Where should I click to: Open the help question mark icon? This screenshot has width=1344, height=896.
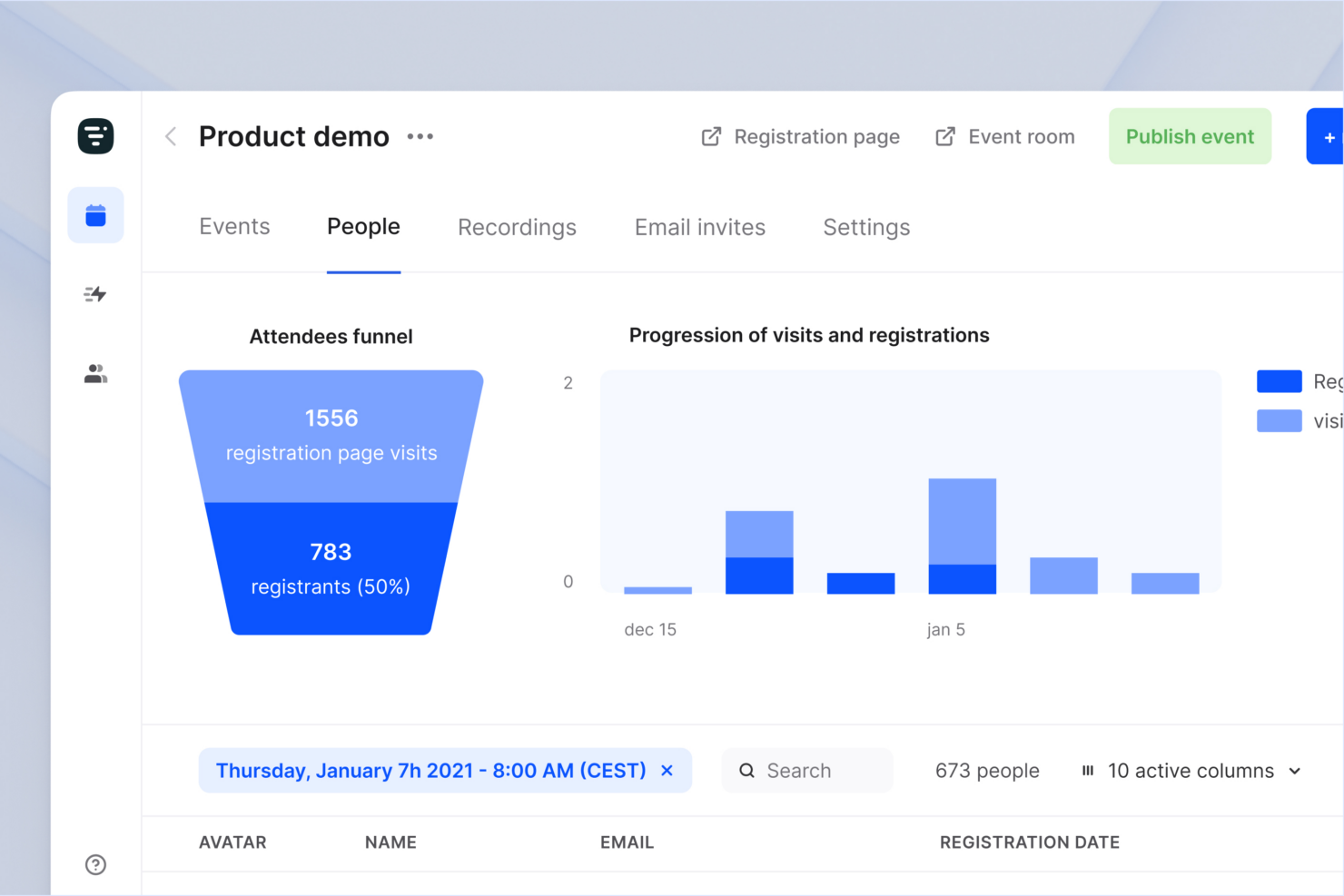95,864
